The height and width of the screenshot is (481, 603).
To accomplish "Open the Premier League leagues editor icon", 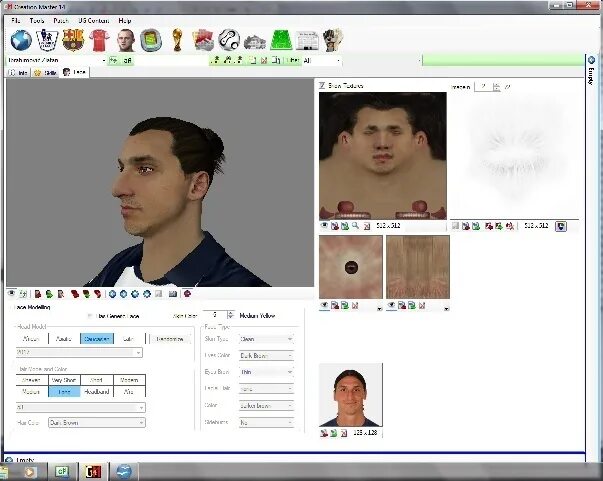I will (x=47, y=40).
